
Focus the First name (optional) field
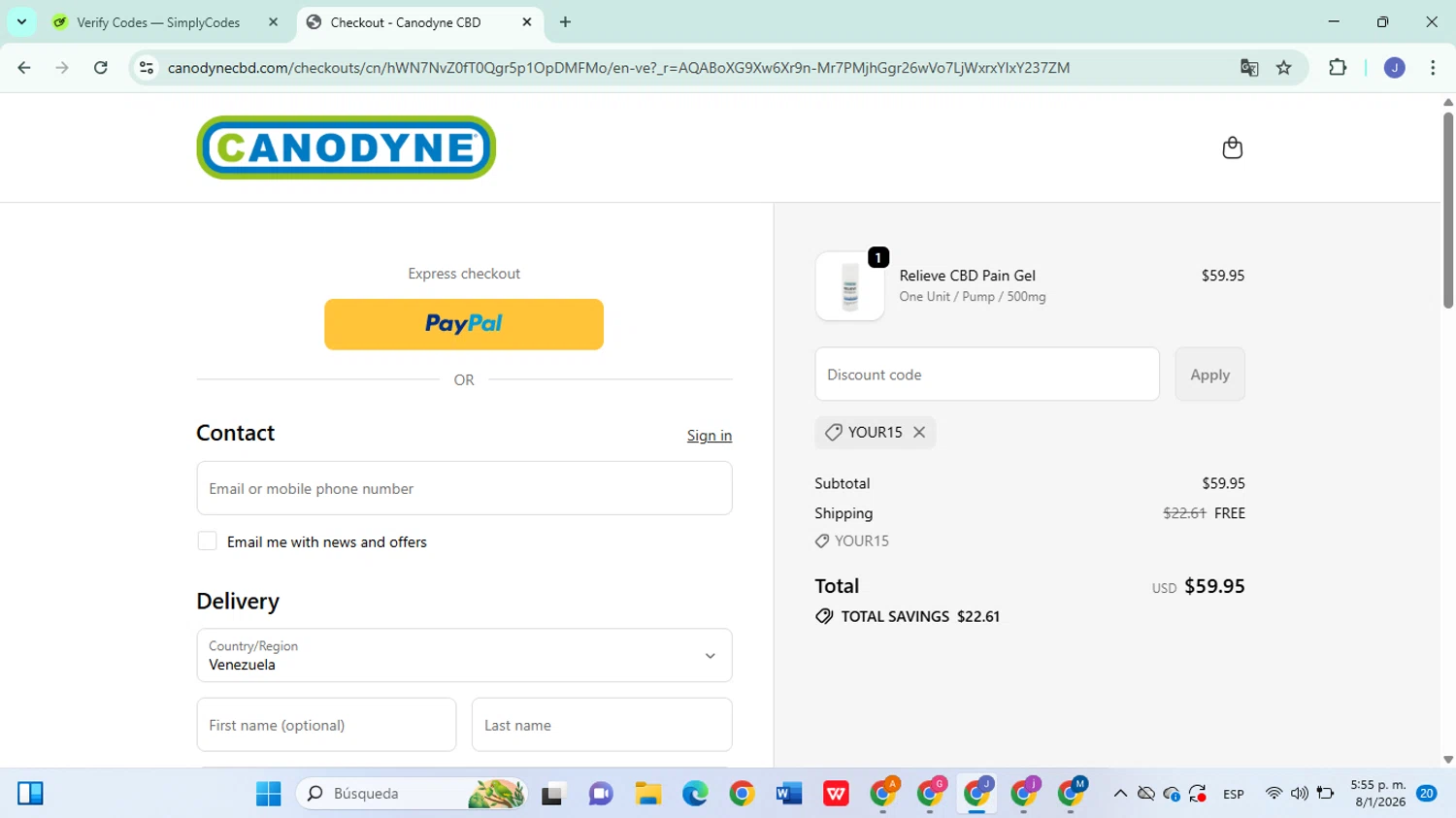pos(326,725)
